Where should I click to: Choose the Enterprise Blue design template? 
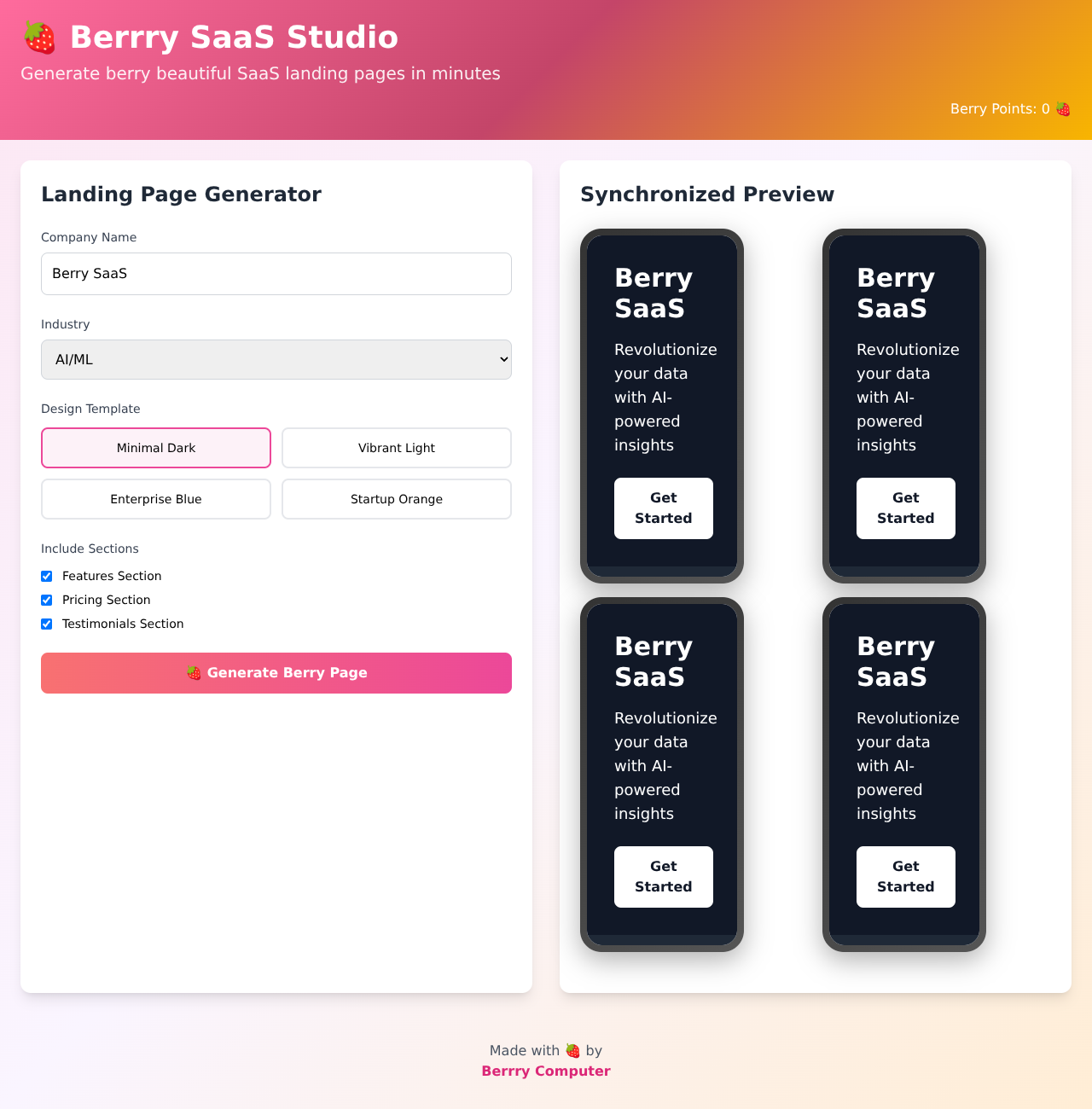155,499
